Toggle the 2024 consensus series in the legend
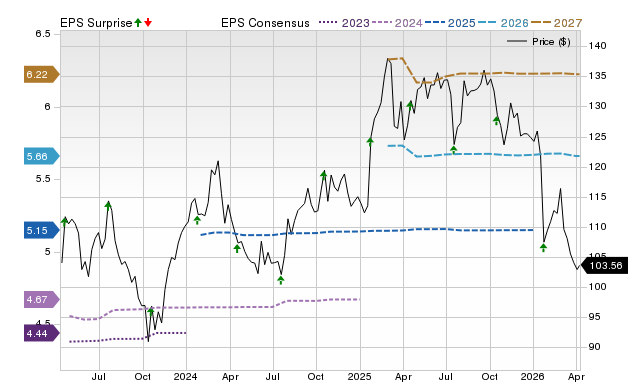Screen dimensions: 640x382 397,23
